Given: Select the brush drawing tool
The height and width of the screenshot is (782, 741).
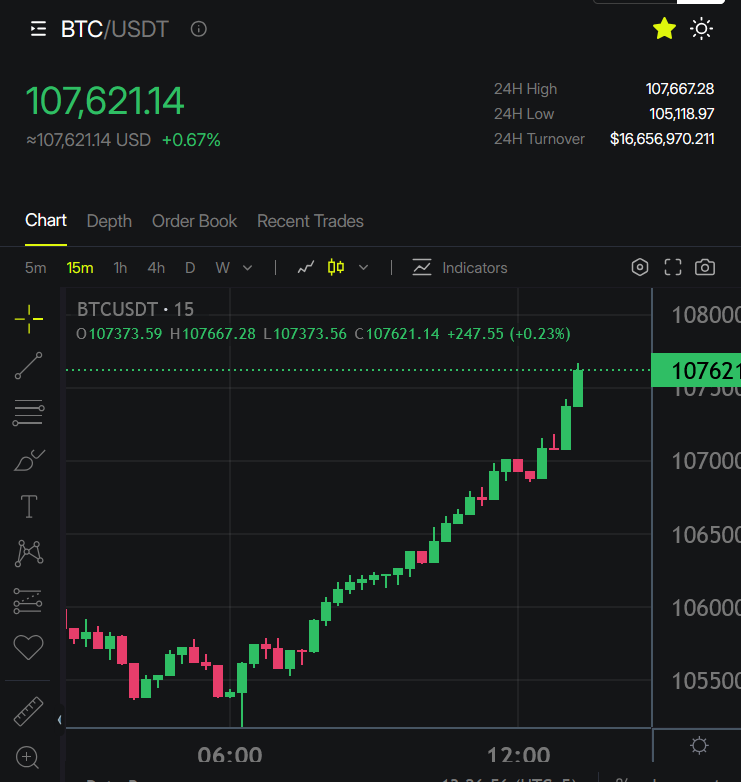Looking at the screenshot, I should coord(29,460).
